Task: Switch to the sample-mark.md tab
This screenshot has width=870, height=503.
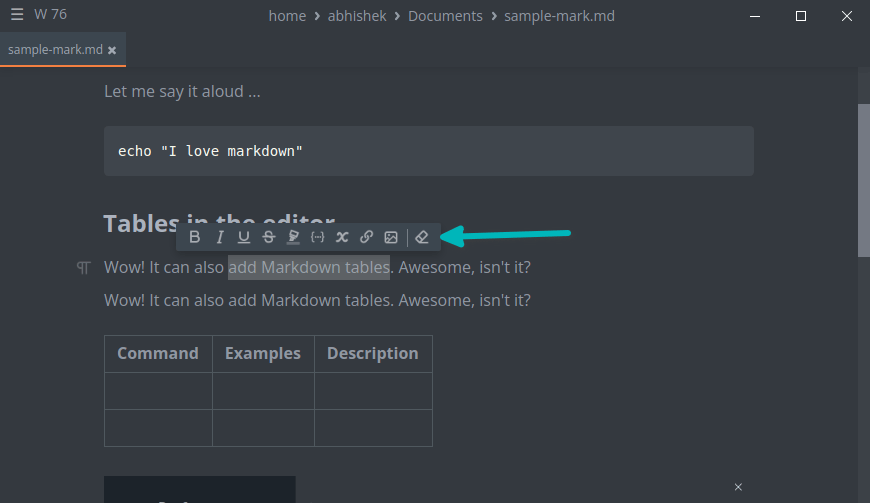Action: point(55,49)
